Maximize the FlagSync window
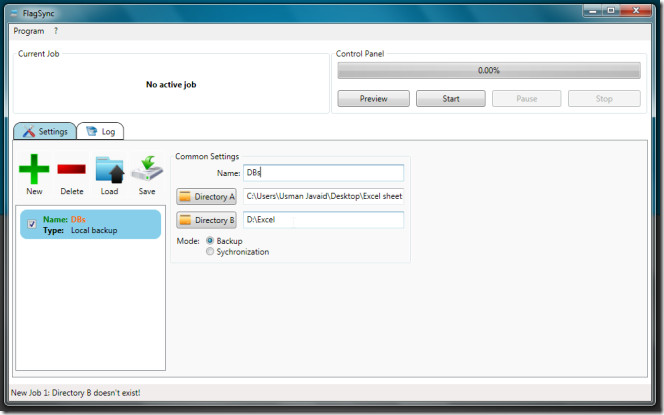The image size is (664, 415). pyautogui.click(x=611, y=11)
